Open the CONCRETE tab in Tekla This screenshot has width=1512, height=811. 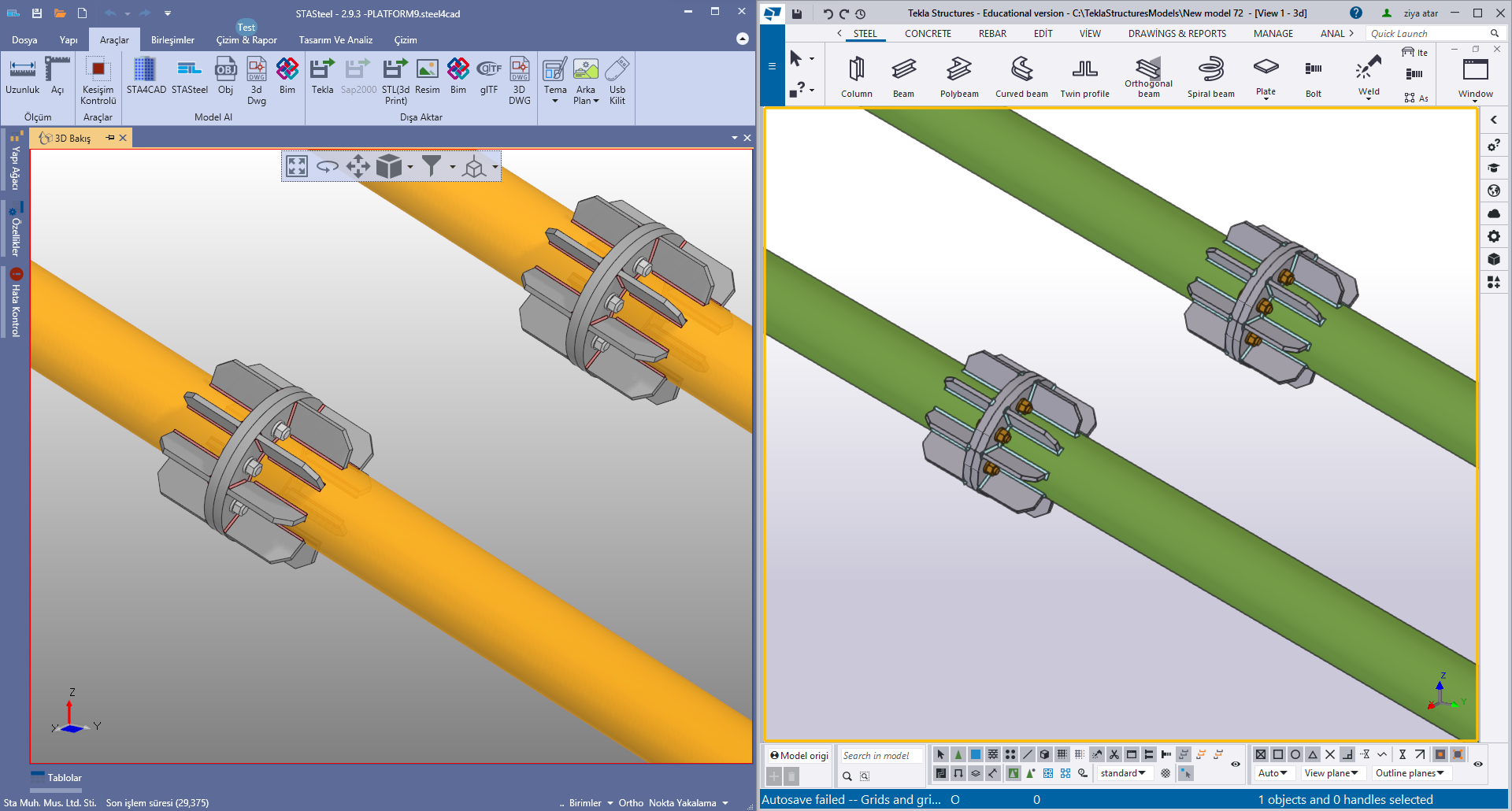coord(928,34)
